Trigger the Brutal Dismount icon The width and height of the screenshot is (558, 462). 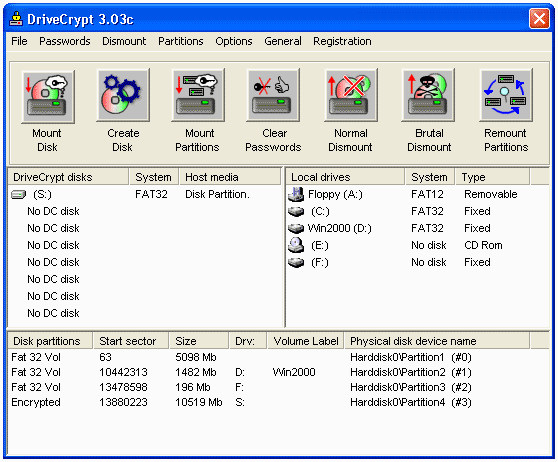428,96
